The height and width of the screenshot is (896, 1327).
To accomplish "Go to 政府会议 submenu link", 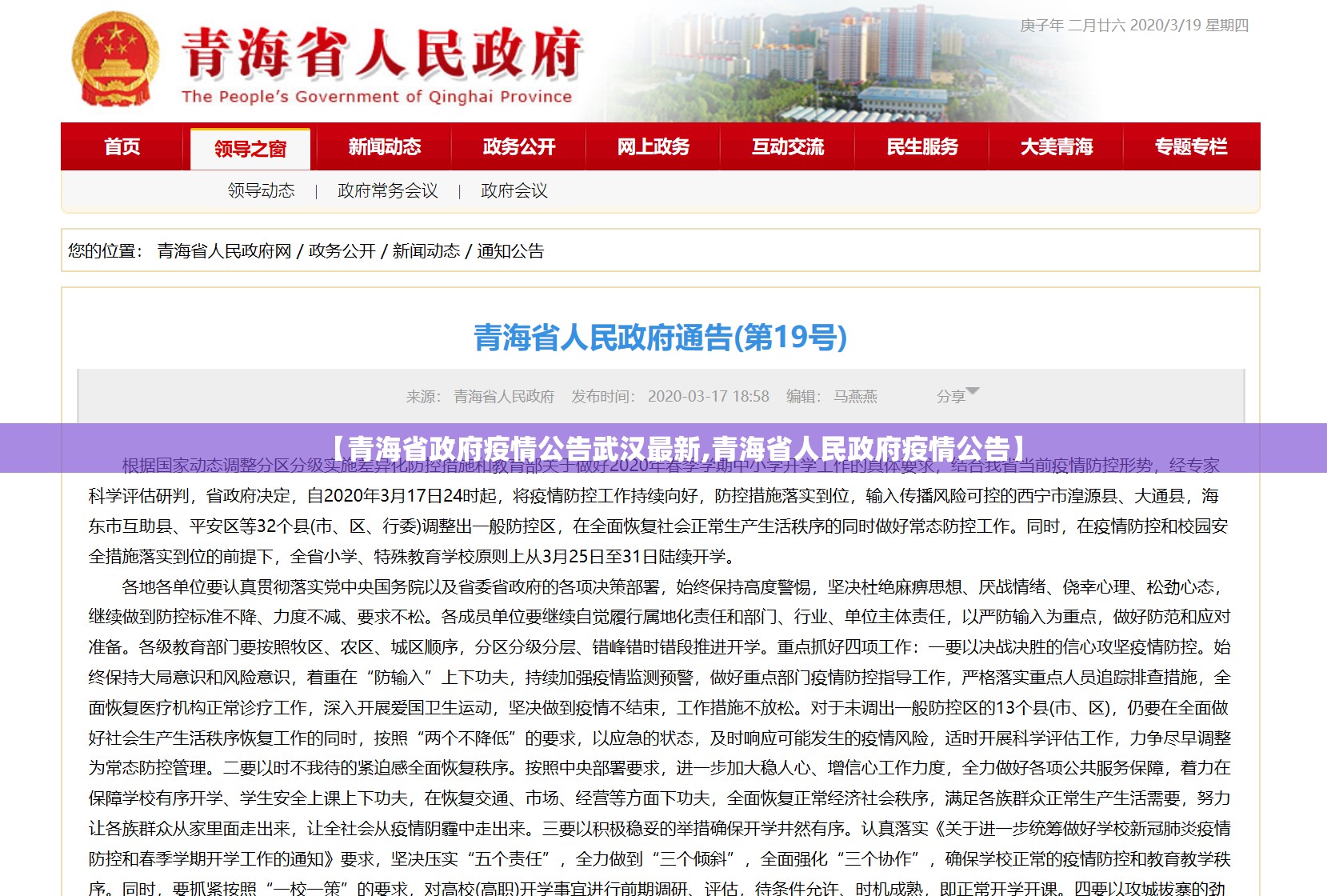I will [514, 190].
